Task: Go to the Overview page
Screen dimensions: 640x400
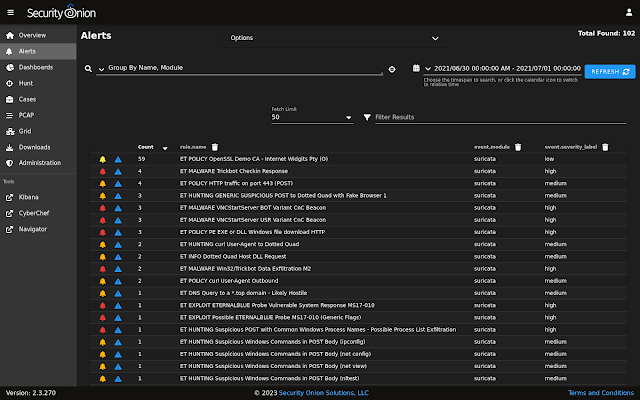Action: pyautogui.click(x=38, y=36)
